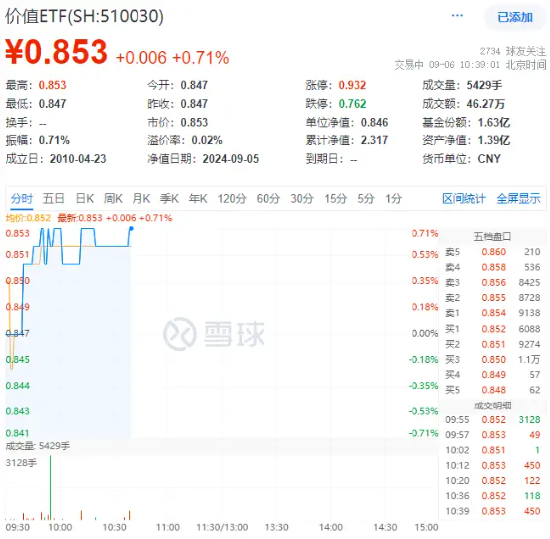Click the tall 3128手 volume bar
The image size is (550, 539).
pyautogui.click(x=51, y=487)
